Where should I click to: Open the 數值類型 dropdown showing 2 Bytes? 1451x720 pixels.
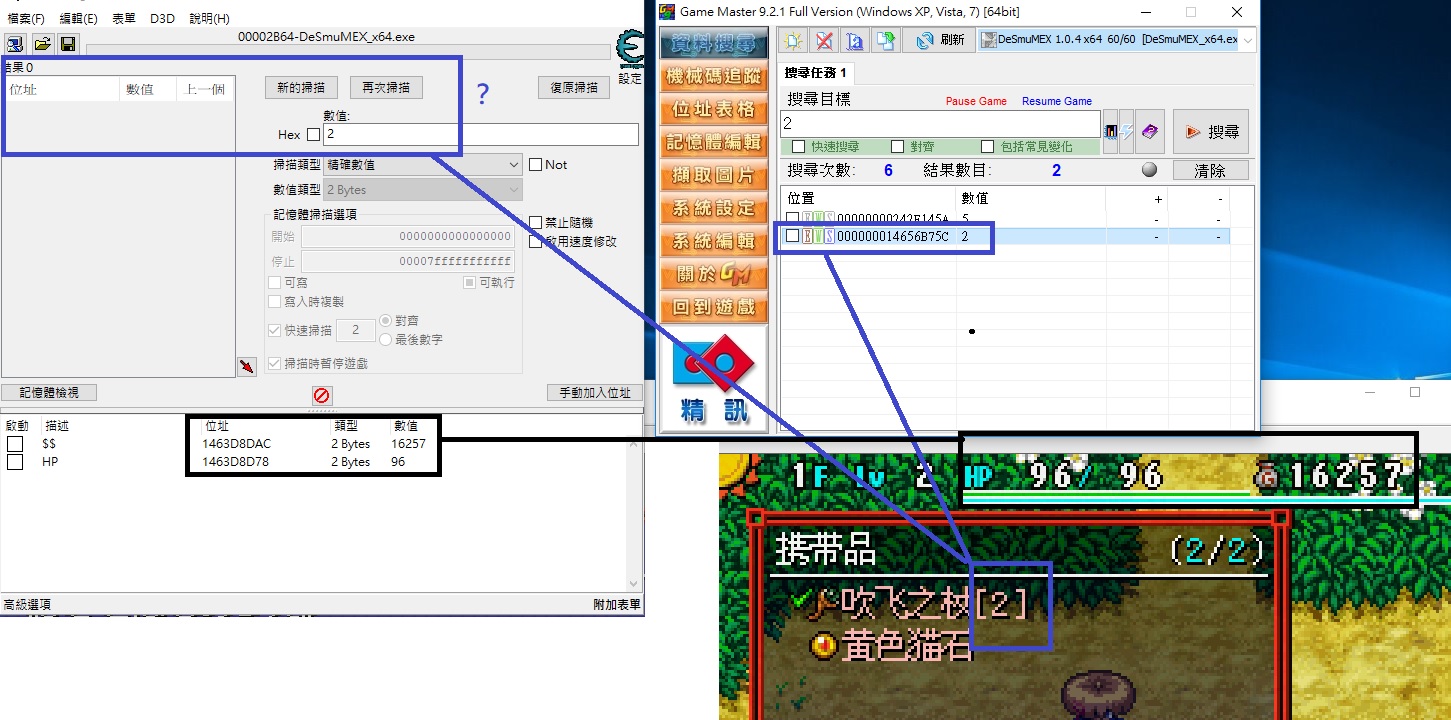(x=423, y=190)
